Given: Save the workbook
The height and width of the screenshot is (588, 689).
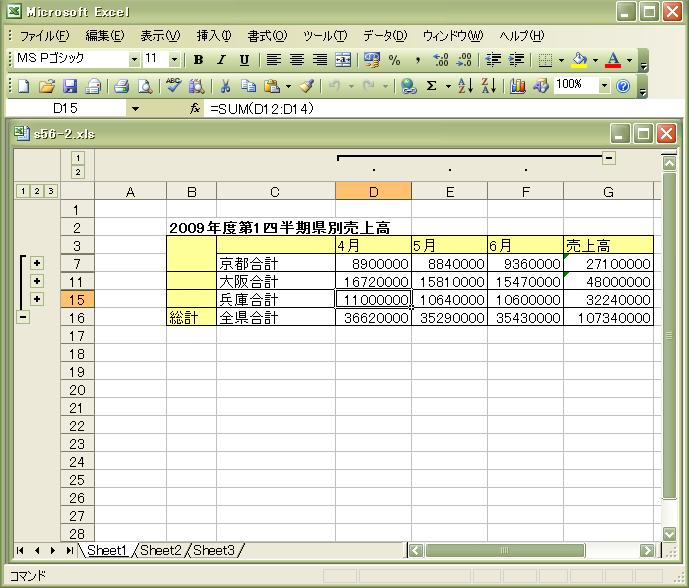Looking at the screenshot, I should coord(70,86).
